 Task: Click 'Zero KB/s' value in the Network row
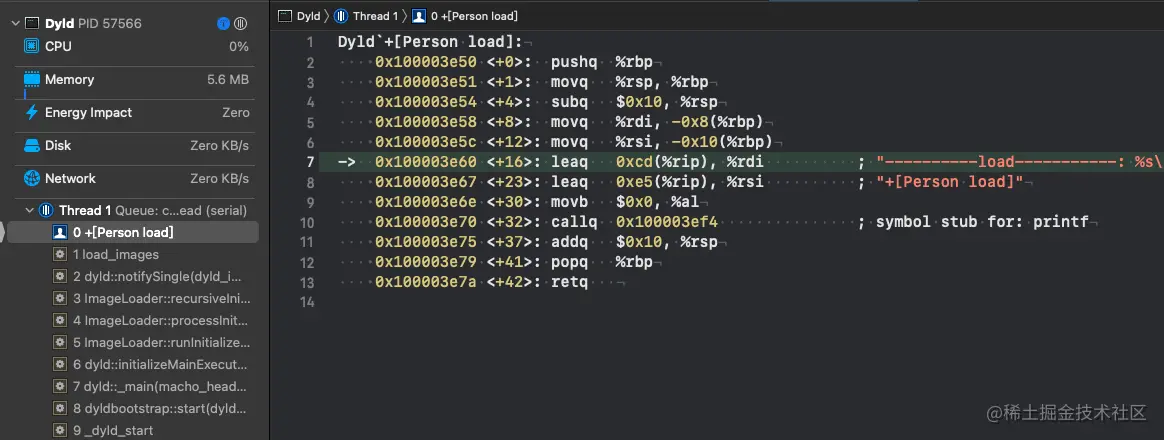tap(220, 179)
